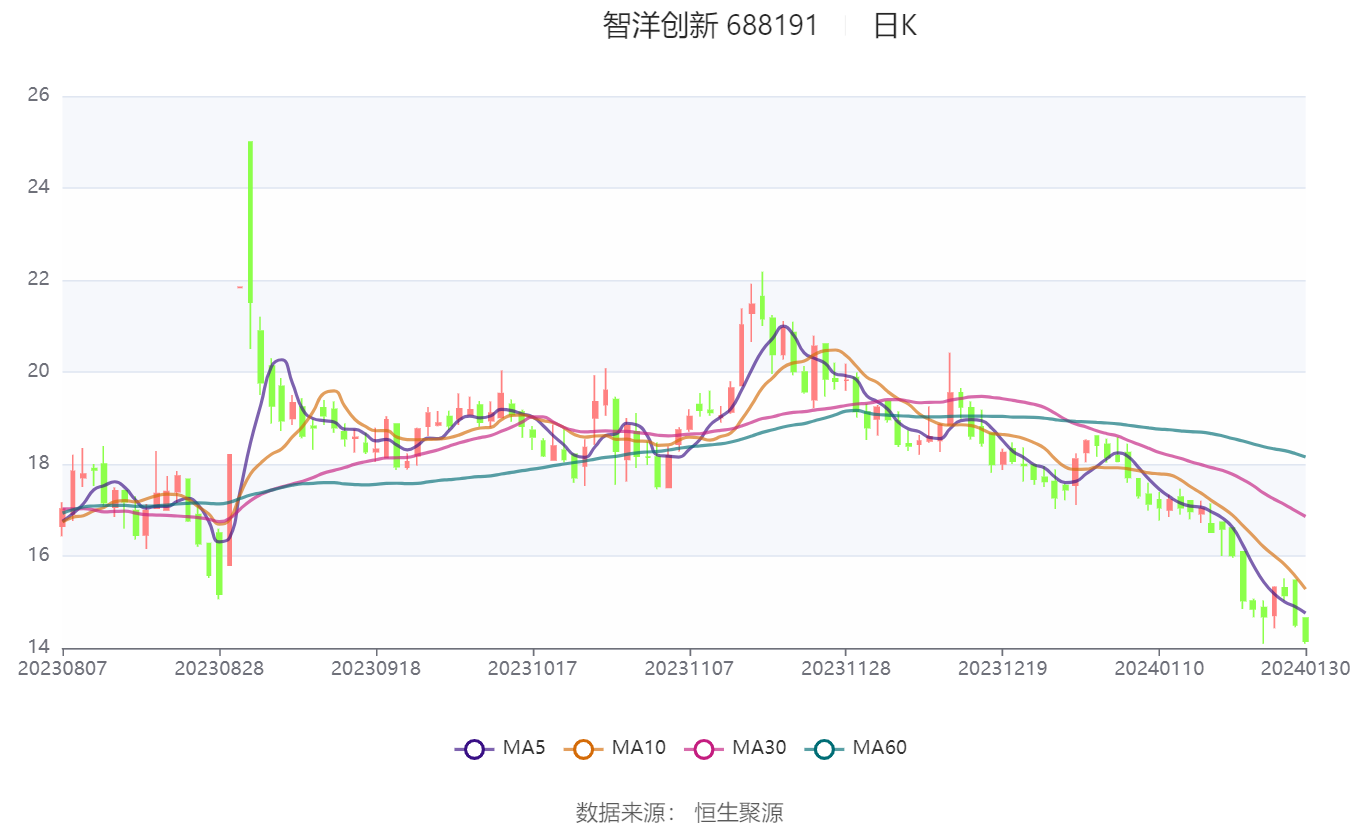Select x-axis date label 20230807
This screenshot has height=828, width=1360.
tap(63, 668)
